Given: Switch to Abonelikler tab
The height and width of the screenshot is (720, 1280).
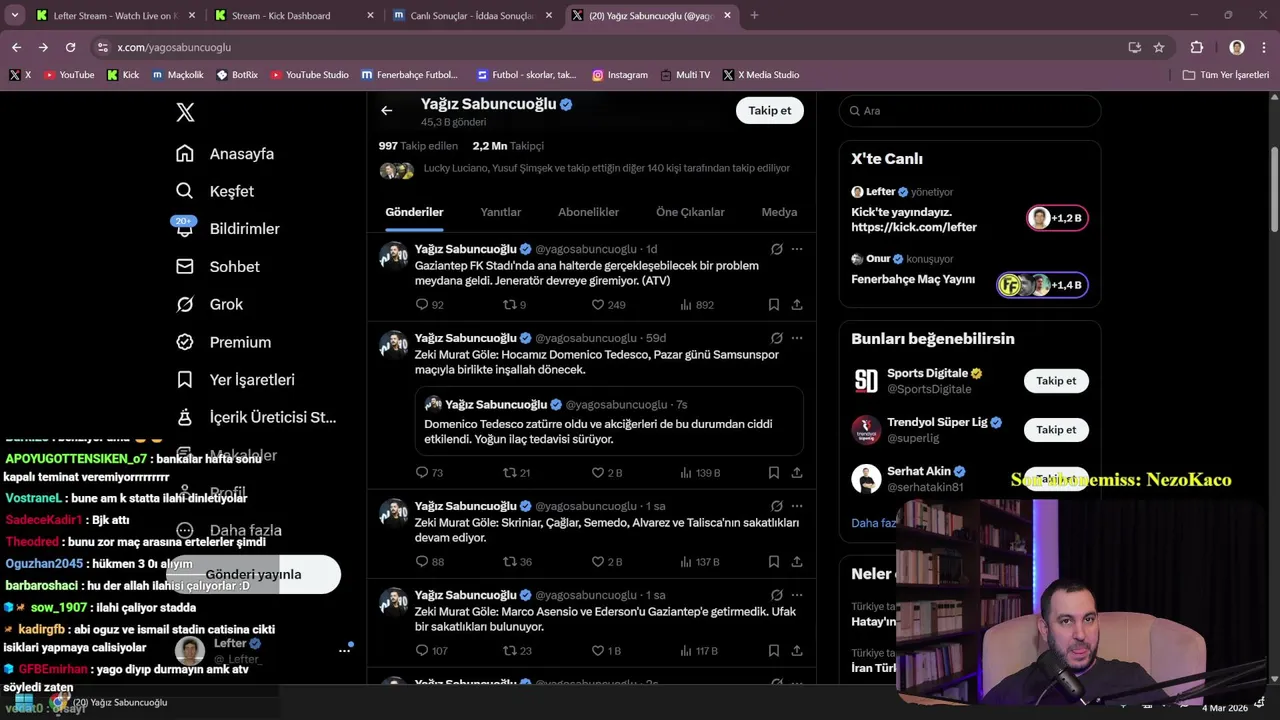Looking at the screenshot, I should (x=588, y=212).
